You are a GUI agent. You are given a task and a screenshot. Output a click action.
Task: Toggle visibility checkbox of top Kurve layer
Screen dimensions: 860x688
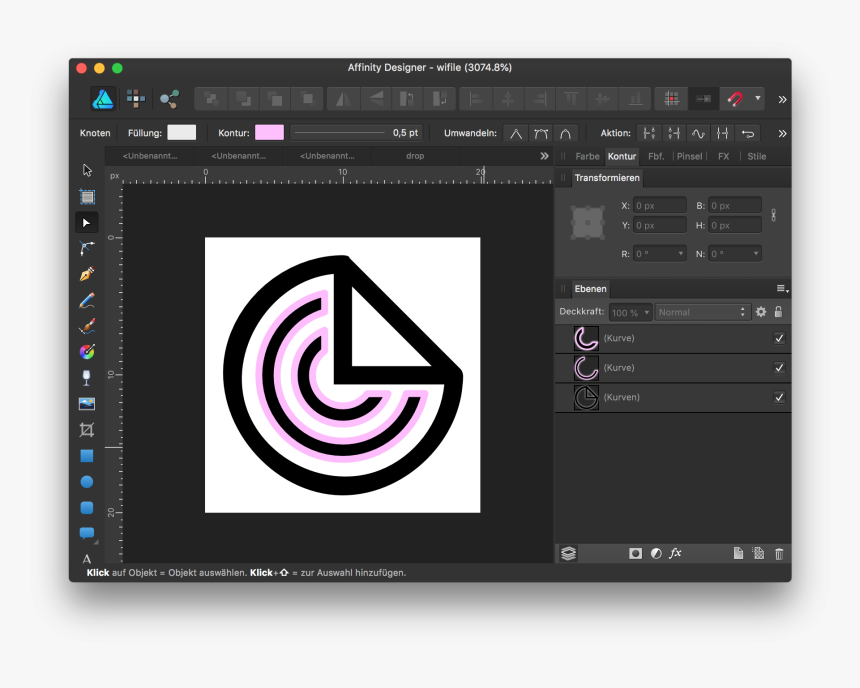pos(779,338)
